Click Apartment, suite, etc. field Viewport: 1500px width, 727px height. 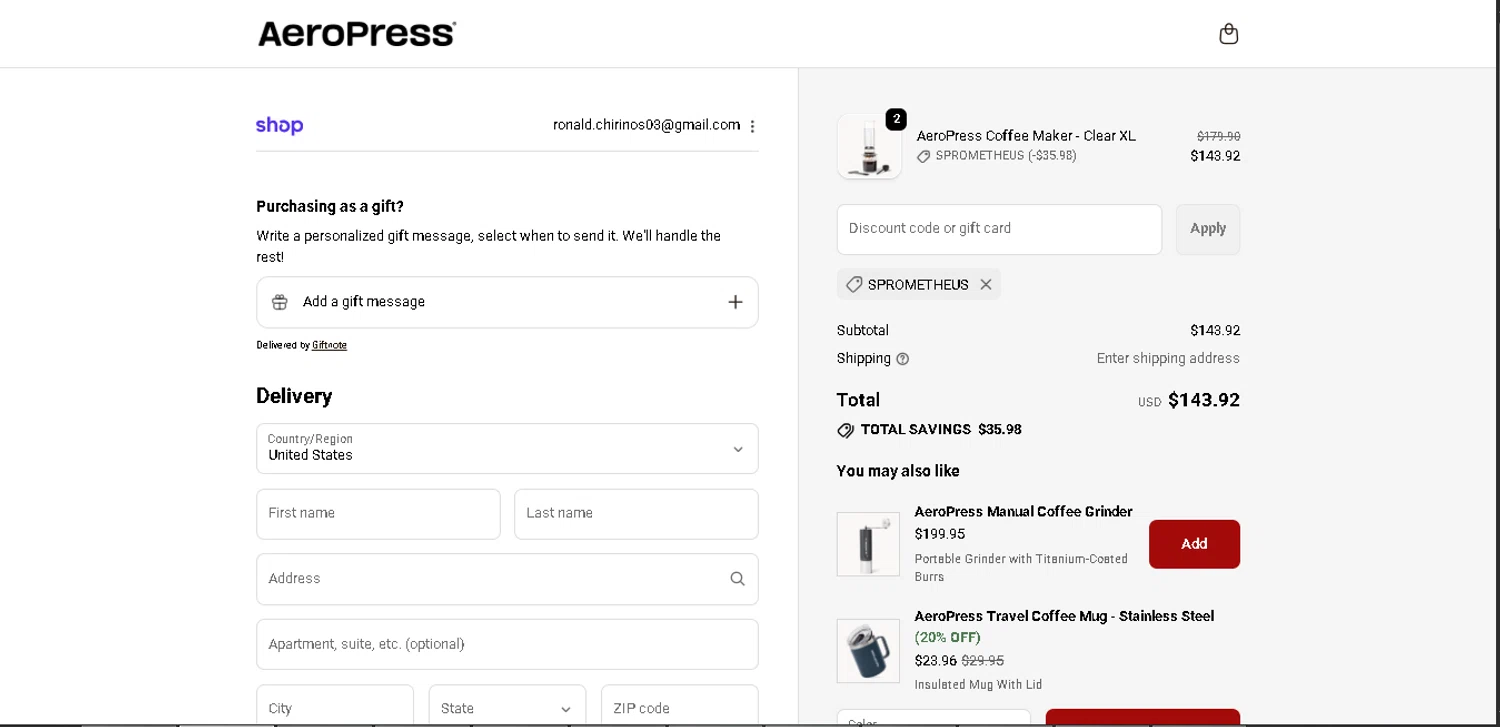click(x=507, y=644)
